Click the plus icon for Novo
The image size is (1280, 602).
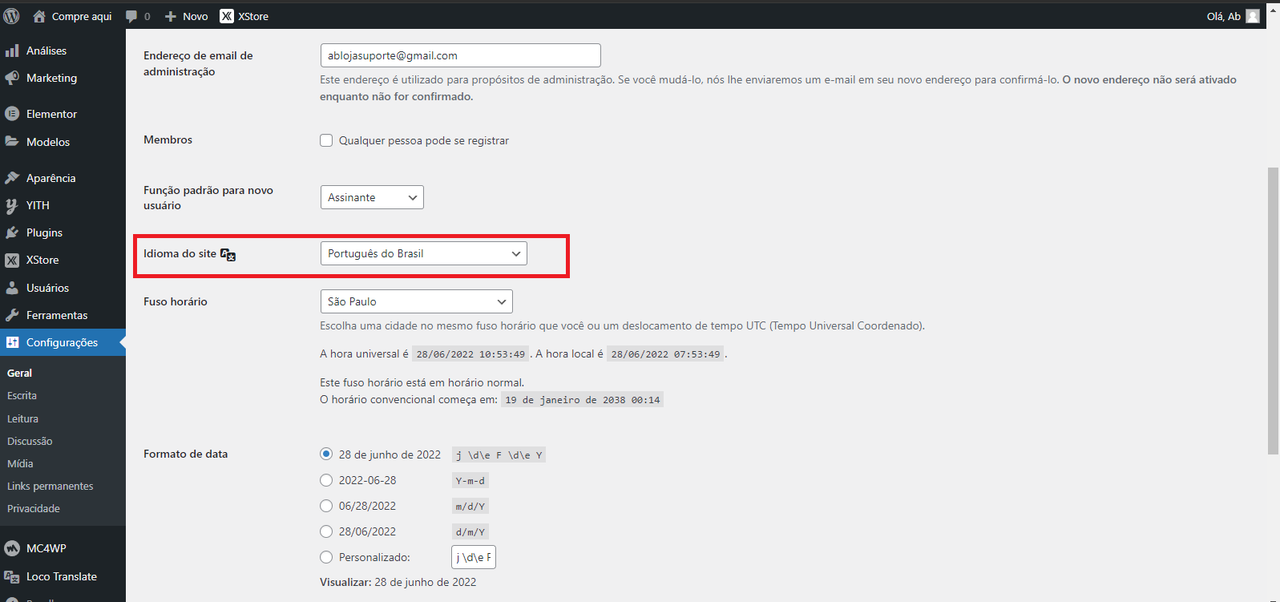pyautogui.click(x=170, y=16)
